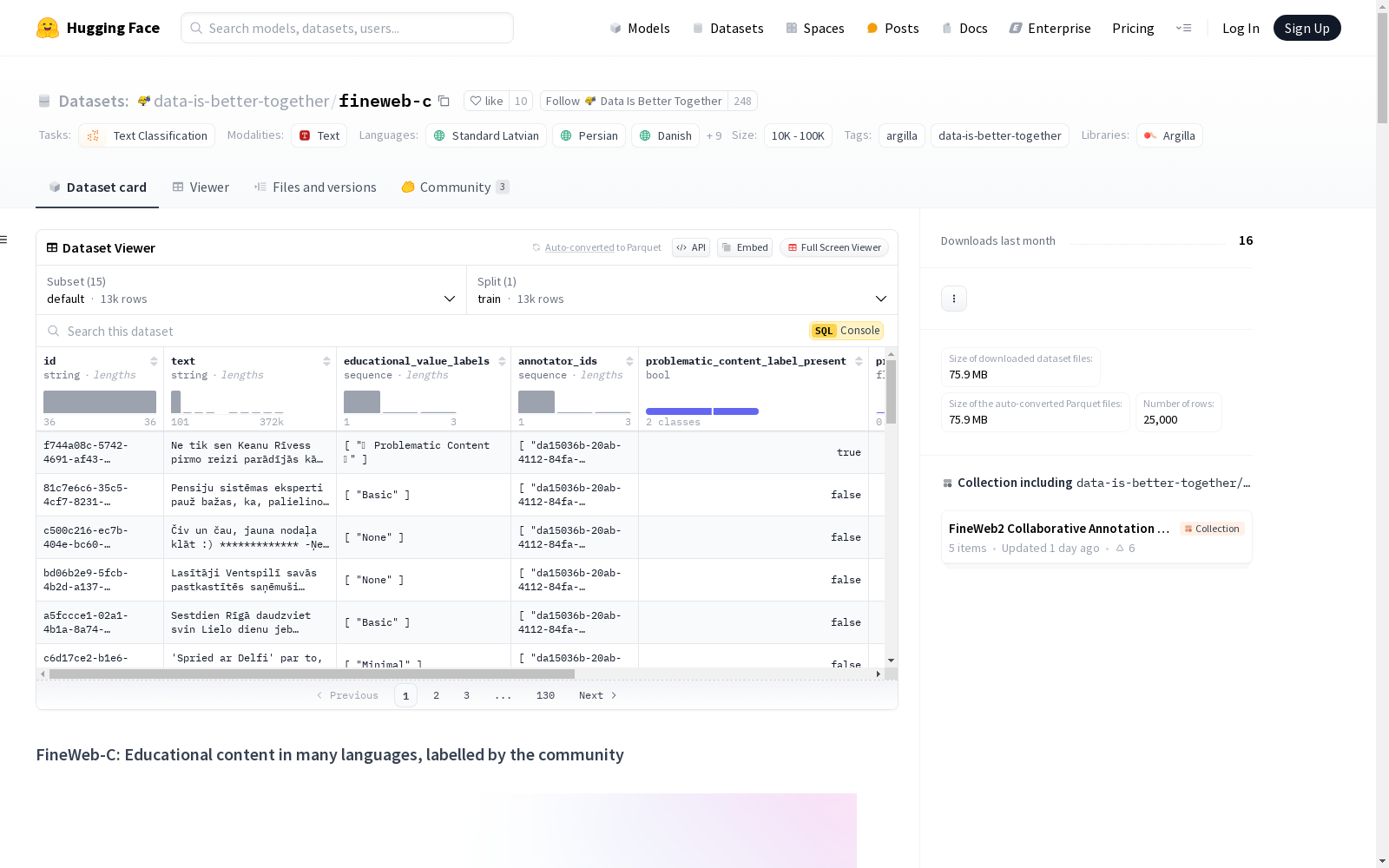Click the Embed button

pos(745,247)
